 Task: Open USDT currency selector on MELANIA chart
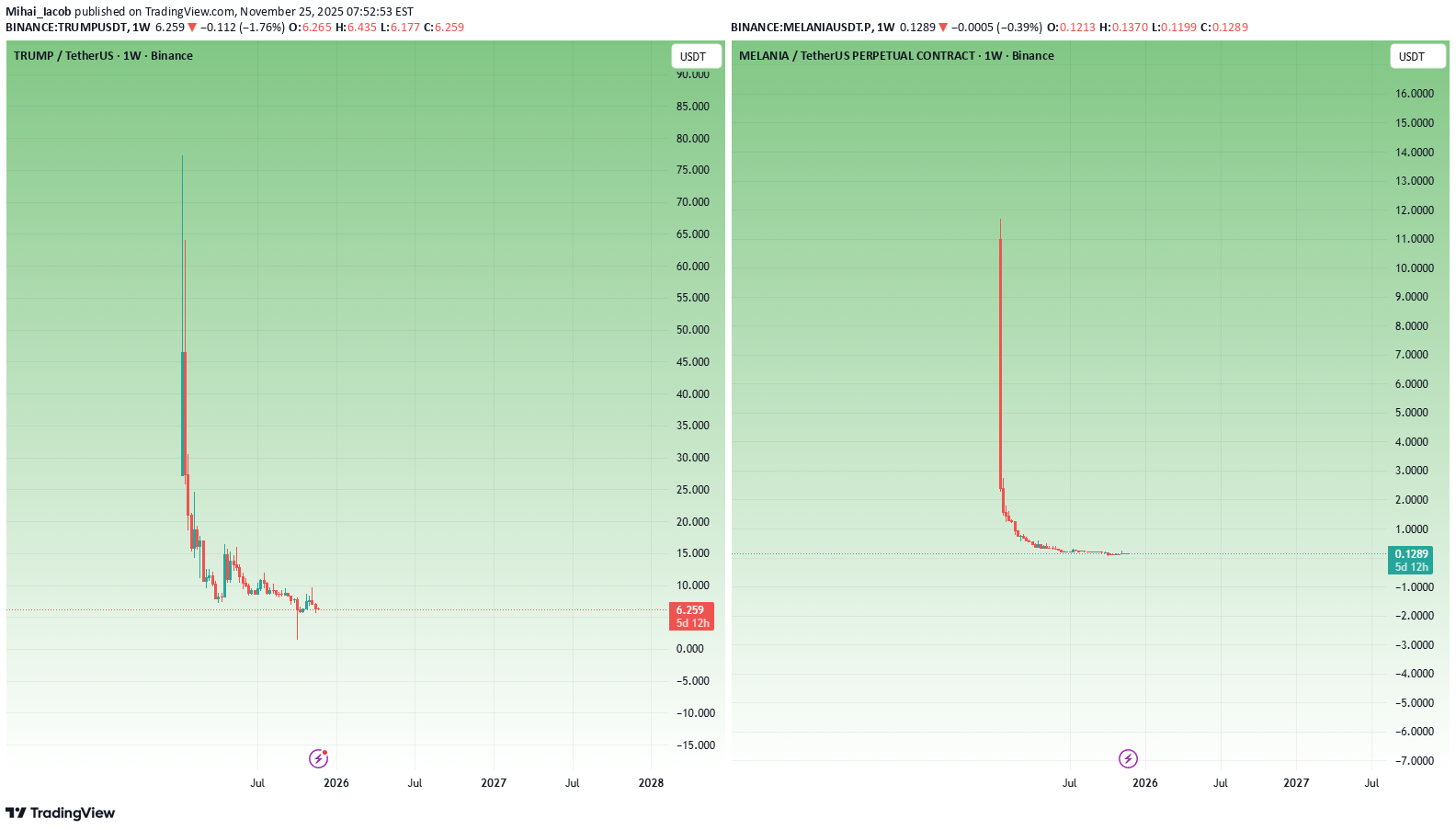pos(1412,56)
